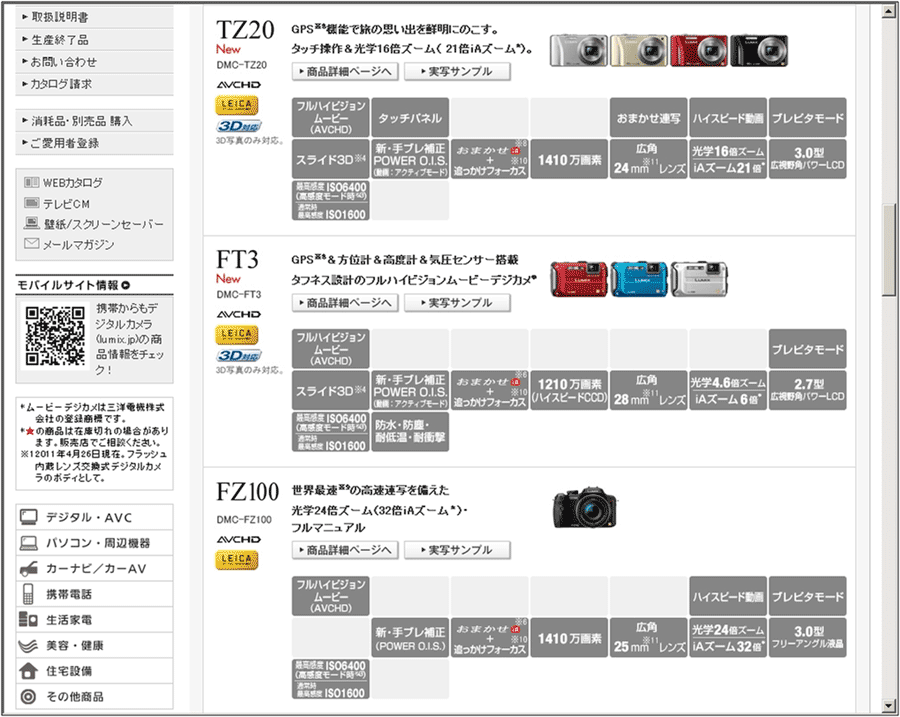Click the FZ100 Leica badge

point(236,560)
